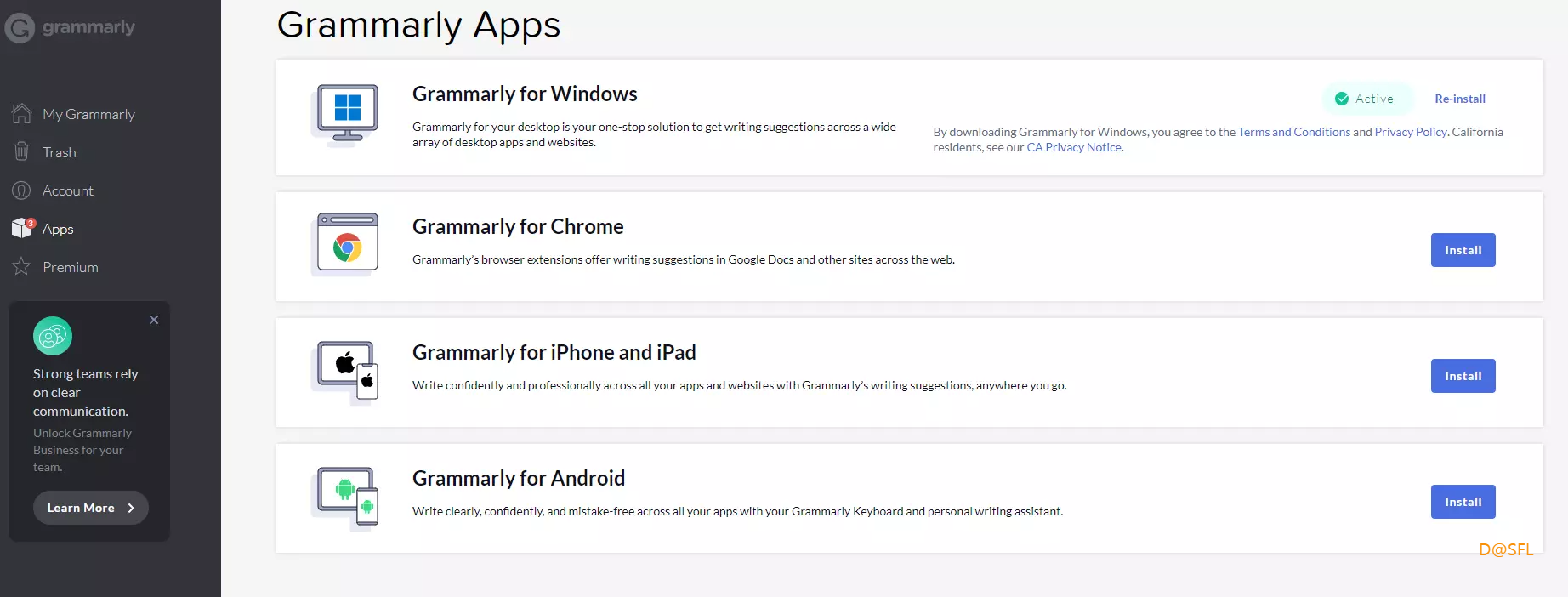Click 'Strong teams rely on clear communication' text
Screen dimensions: 1568x597
(85, 392)
